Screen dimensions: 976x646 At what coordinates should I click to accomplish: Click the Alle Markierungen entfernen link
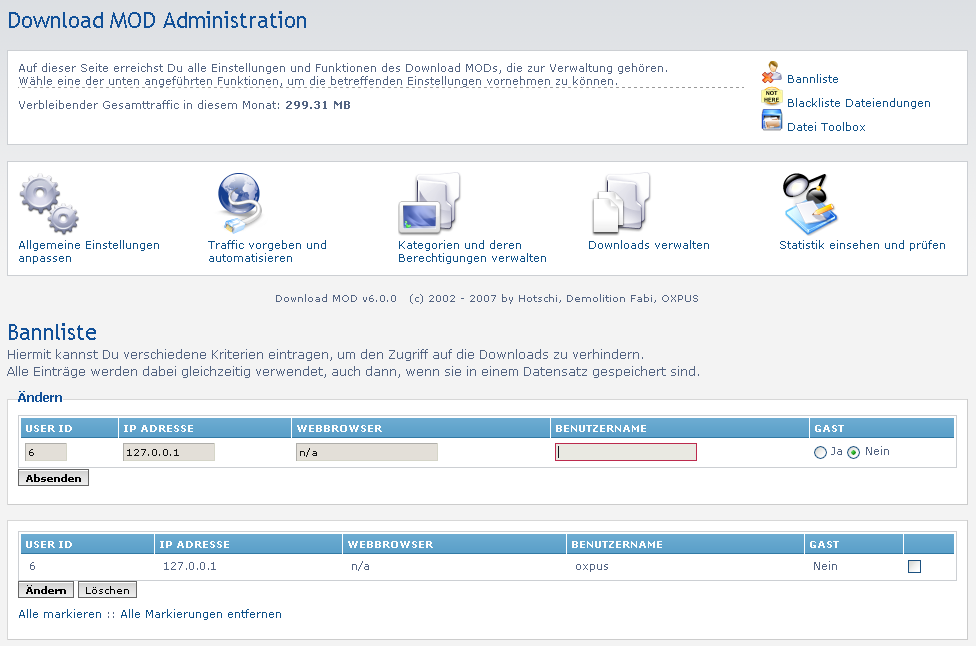coord(201,614)
